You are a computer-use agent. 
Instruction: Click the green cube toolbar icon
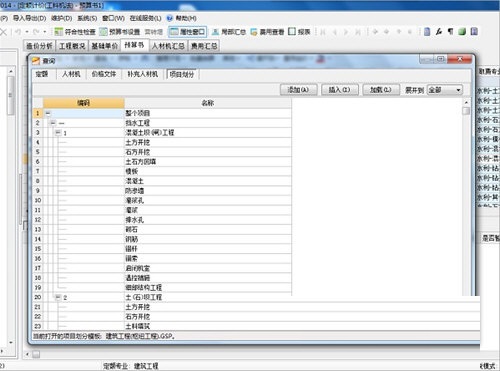click(x=462, y=32)
